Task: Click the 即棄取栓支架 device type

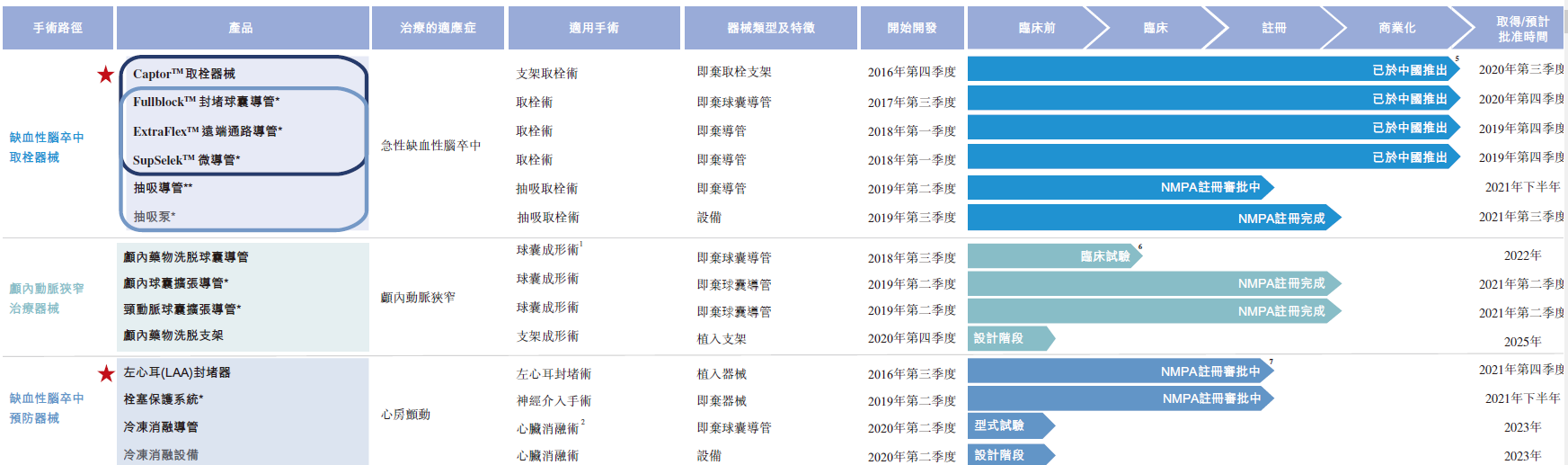Action: click(734, 72)
